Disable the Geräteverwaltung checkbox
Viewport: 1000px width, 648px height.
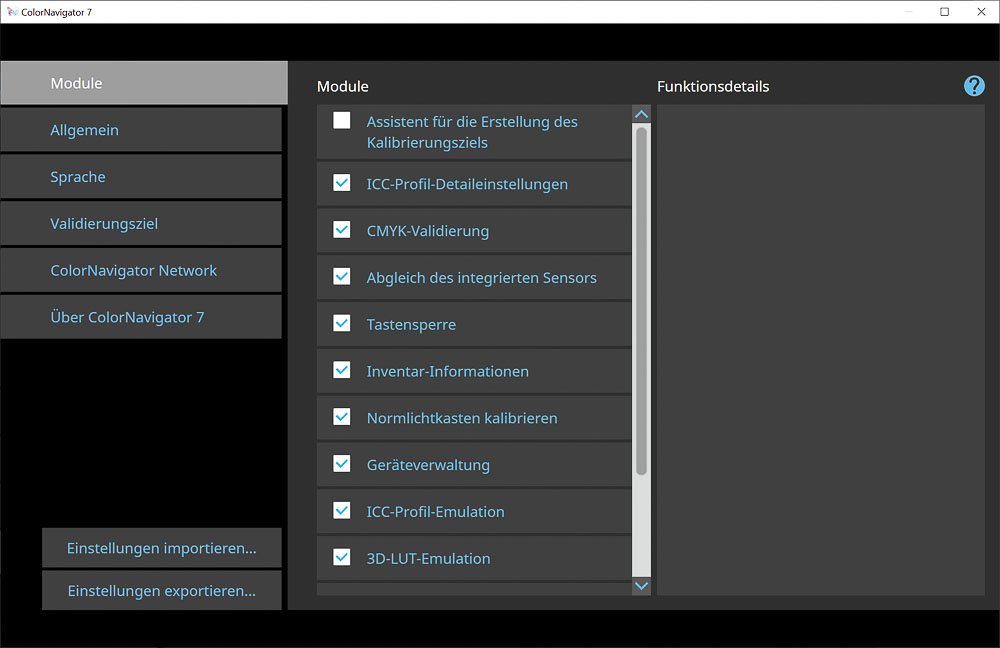tap(342, 464)
